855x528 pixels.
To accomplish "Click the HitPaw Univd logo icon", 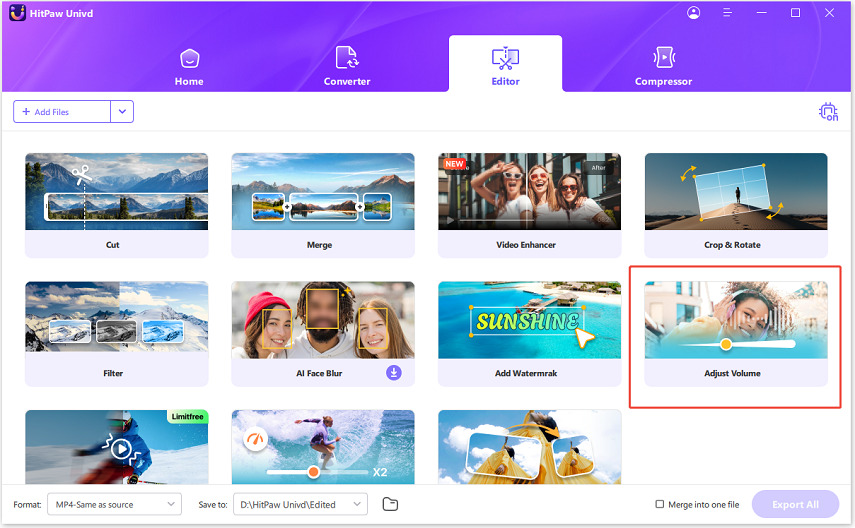I will (x=19, y=13).
